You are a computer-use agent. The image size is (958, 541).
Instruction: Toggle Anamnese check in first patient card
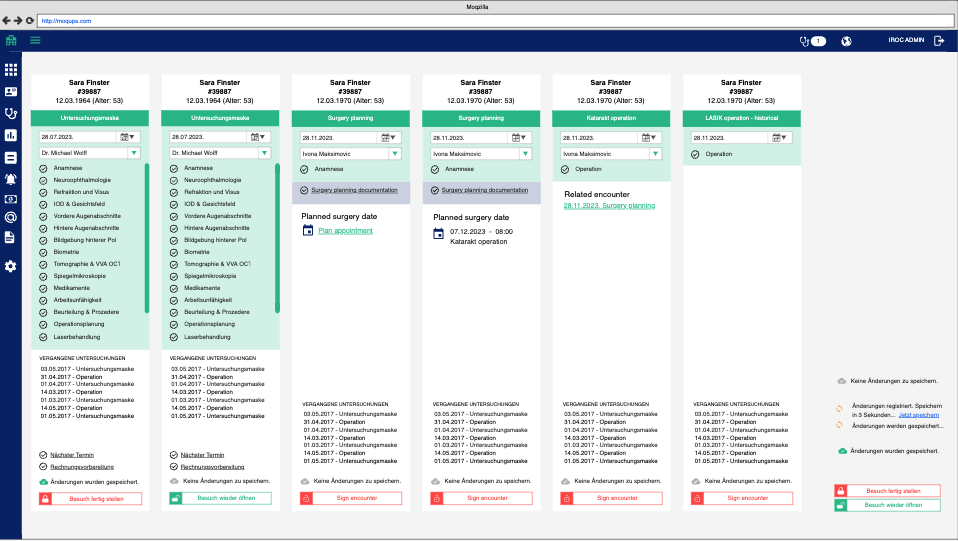43,168
